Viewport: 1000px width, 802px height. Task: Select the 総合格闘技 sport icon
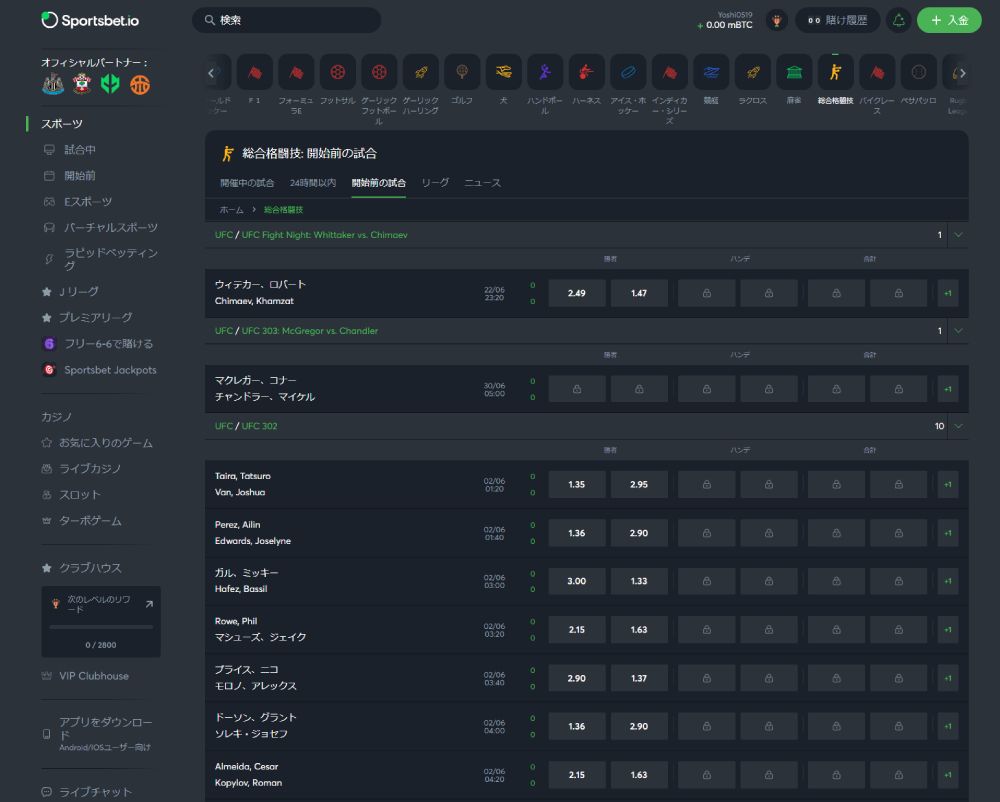(835, 72)
